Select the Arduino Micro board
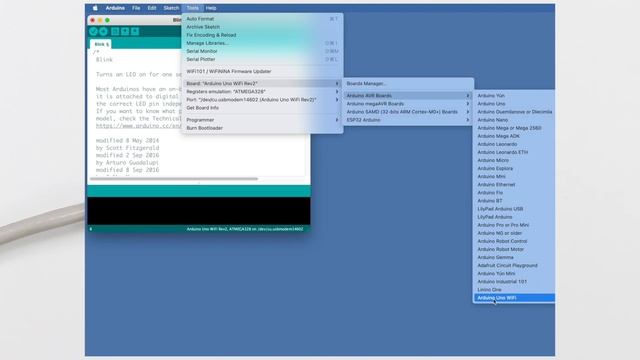The image size is (640, 360). tap(514, 160)
